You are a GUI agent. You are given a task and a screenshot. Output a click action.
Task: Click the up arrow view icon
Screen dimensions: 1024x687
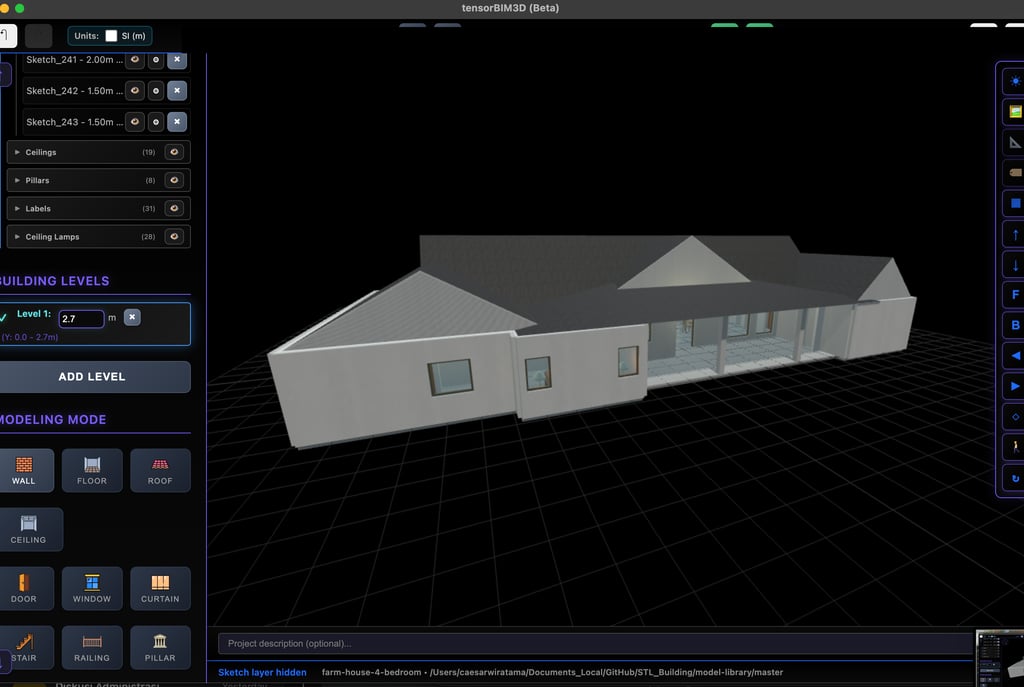[x=1014, y=234]
